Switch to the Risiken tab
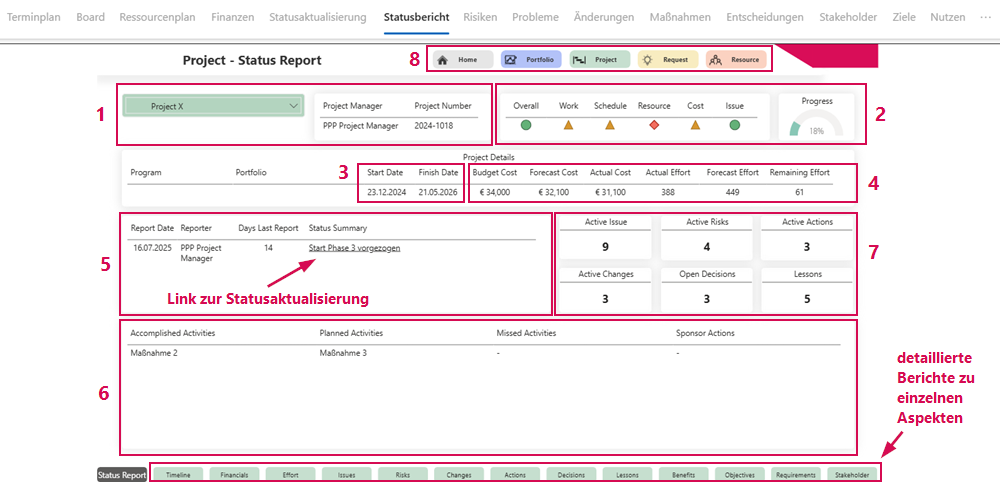 [480, 17]
